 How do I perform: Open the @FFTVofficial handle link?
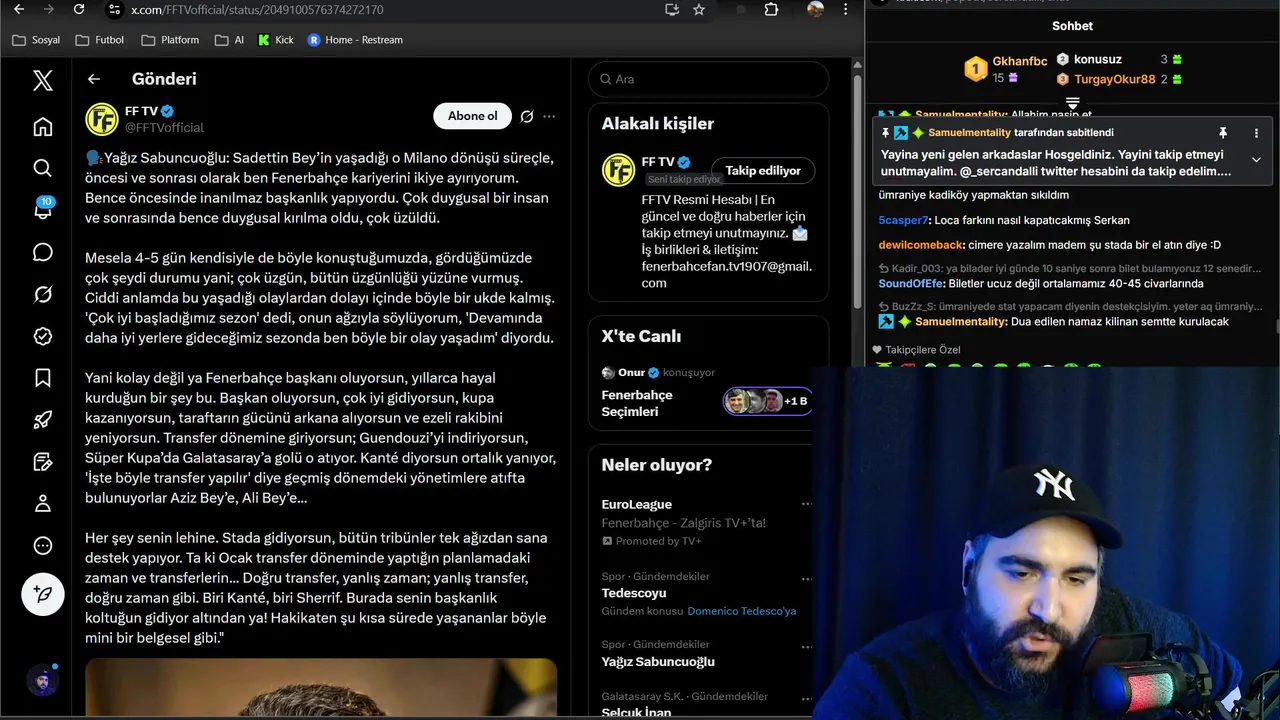(x=164, y=128)
